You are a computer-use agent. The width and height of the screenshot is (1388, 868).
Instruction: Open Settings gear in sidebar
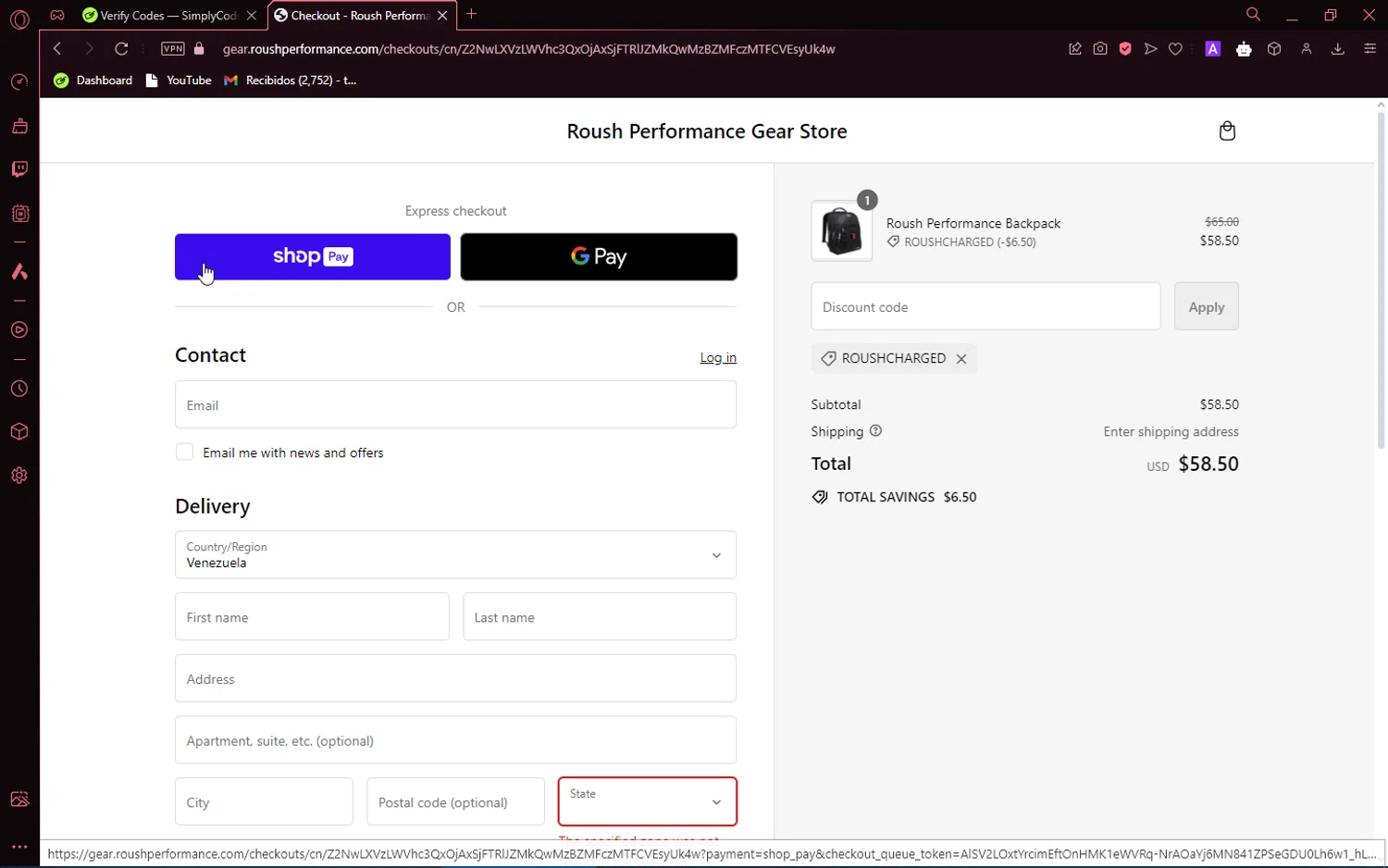click(x=19, y=476)
